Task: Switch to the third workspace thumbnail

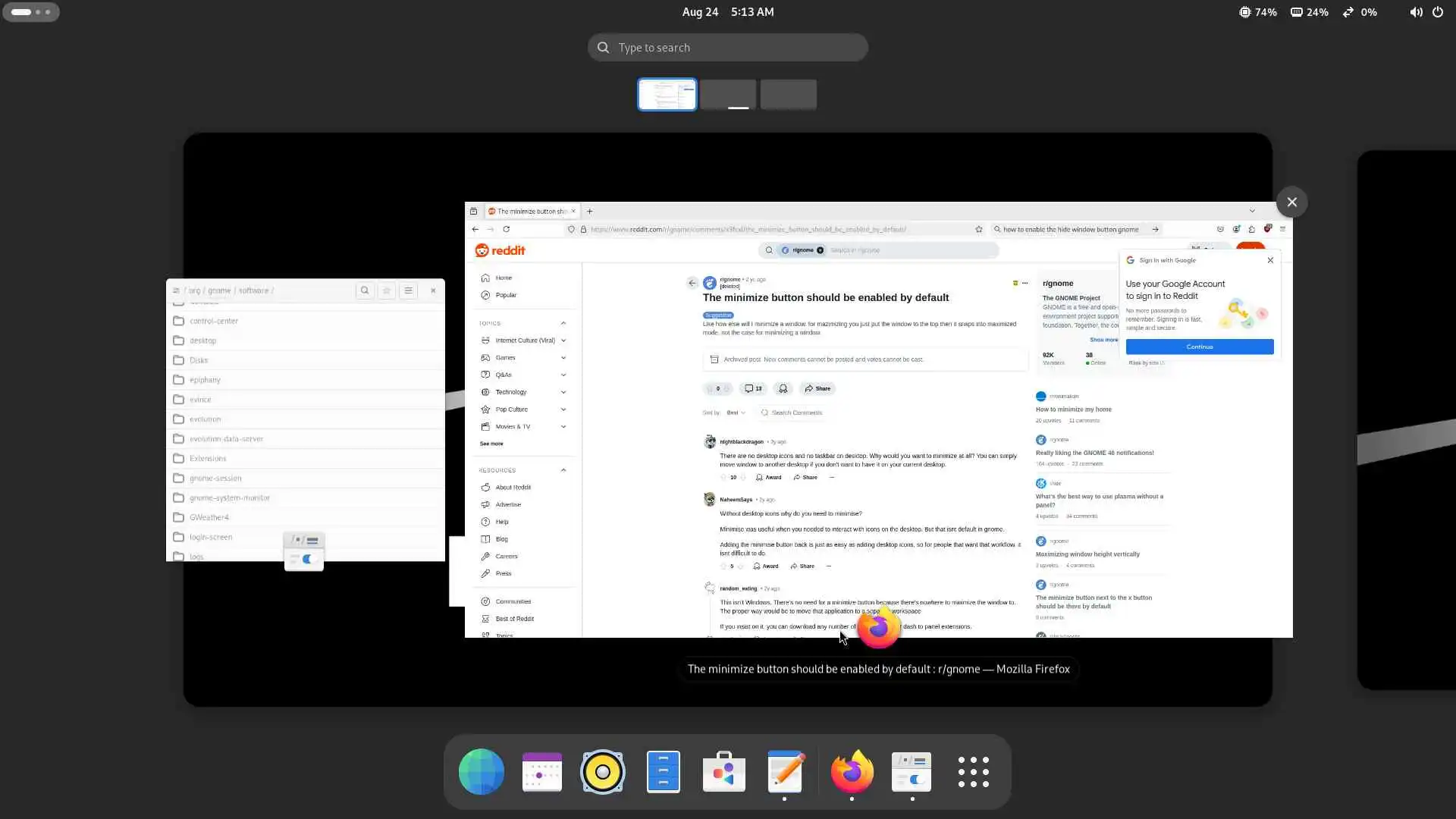Action: 788,95
